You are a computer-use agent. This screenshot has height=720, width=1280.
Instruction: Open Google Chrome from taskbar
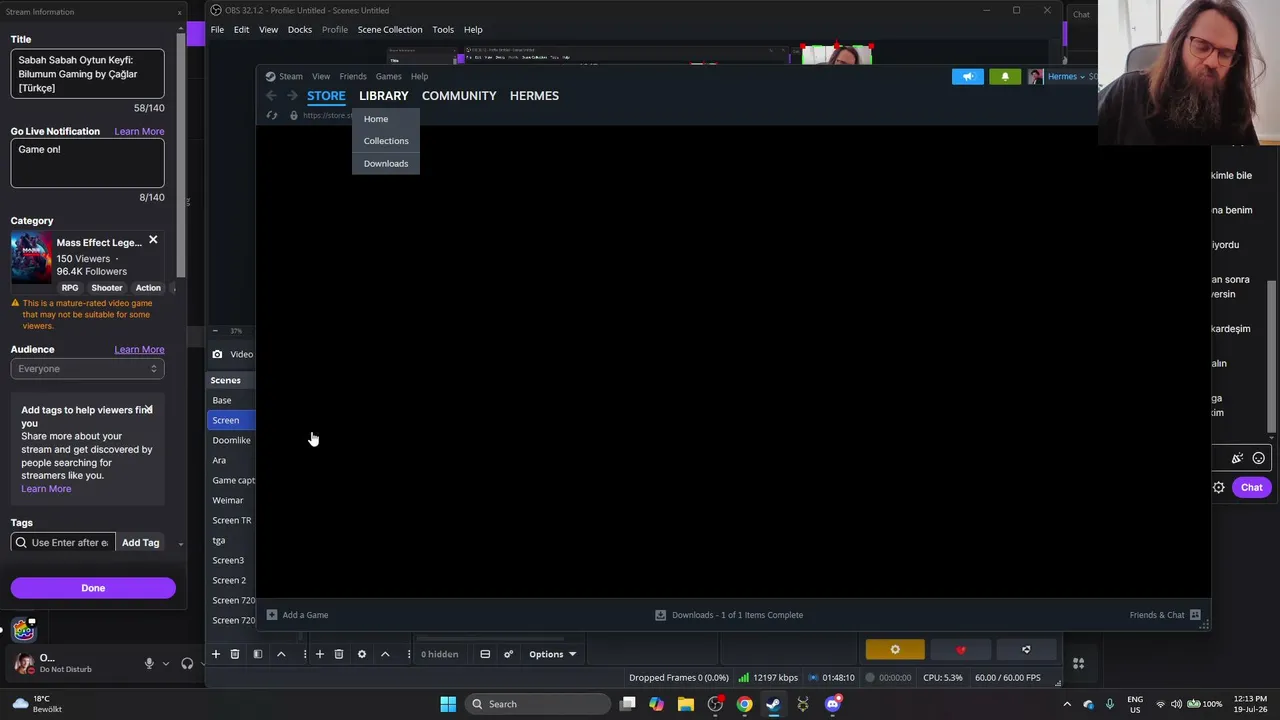(744, 704)
